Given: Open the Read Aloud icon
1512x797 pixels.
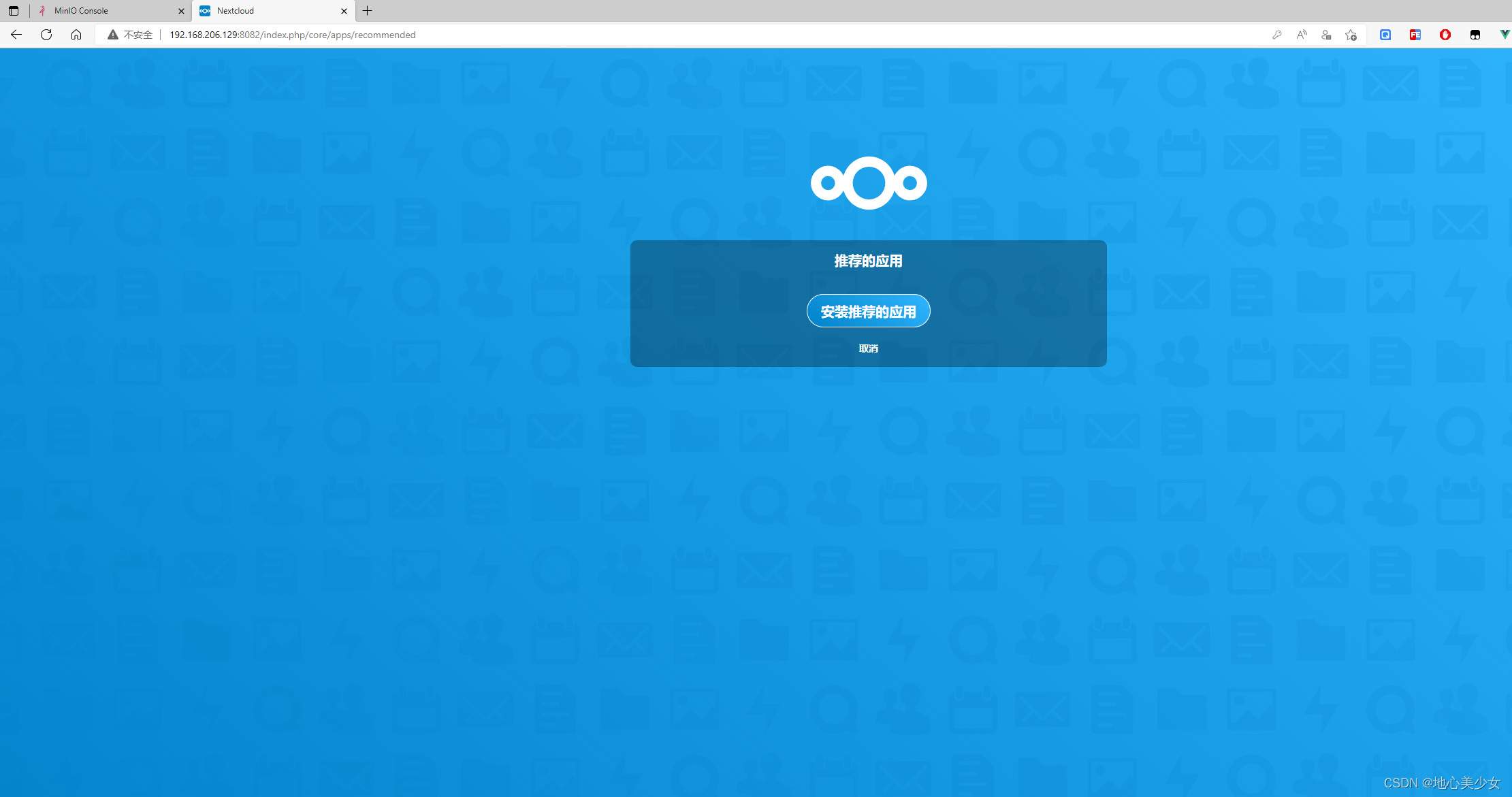Looking at the screenshot, I should pos(1301,35).
